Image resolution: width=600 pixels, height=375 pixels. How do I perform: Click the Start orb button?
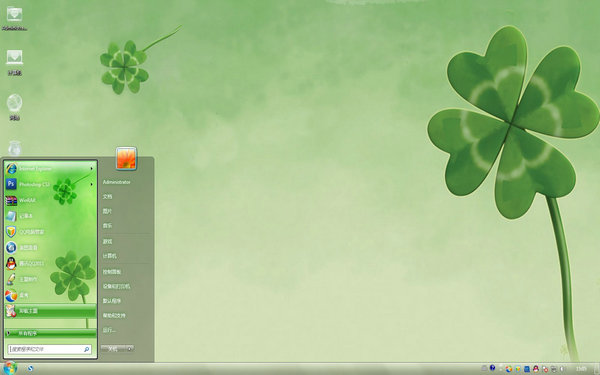tap(10, 368)
